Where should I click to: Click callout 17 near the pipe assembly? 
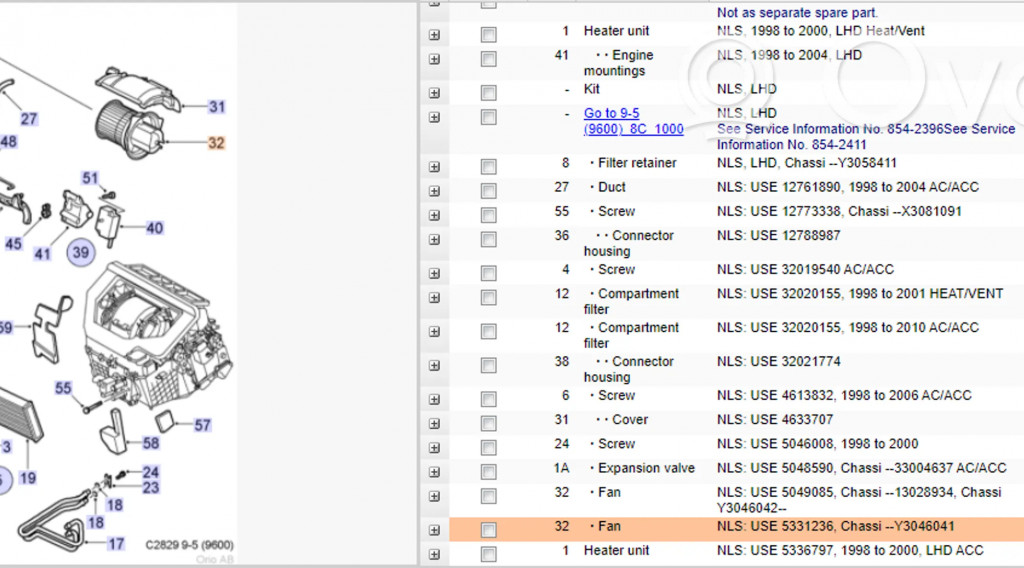click(116, 544)
